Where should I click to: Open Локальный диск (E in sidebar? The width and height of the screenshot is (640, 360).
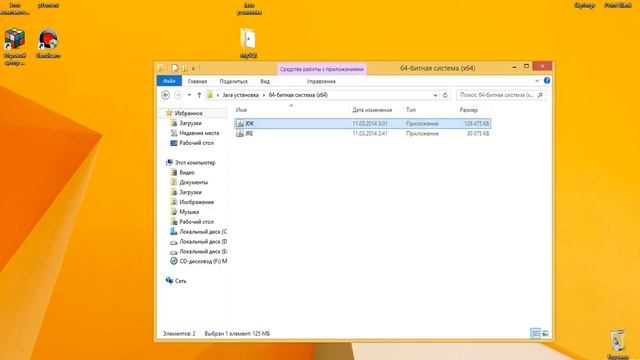(203, 251)
